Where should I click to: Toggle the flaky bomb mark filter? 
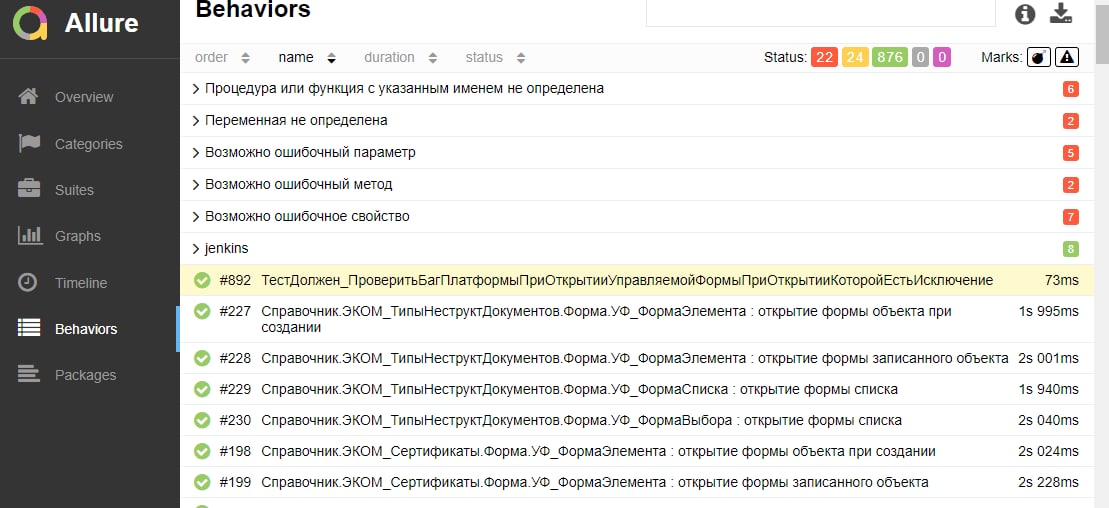coord(1039,57)
